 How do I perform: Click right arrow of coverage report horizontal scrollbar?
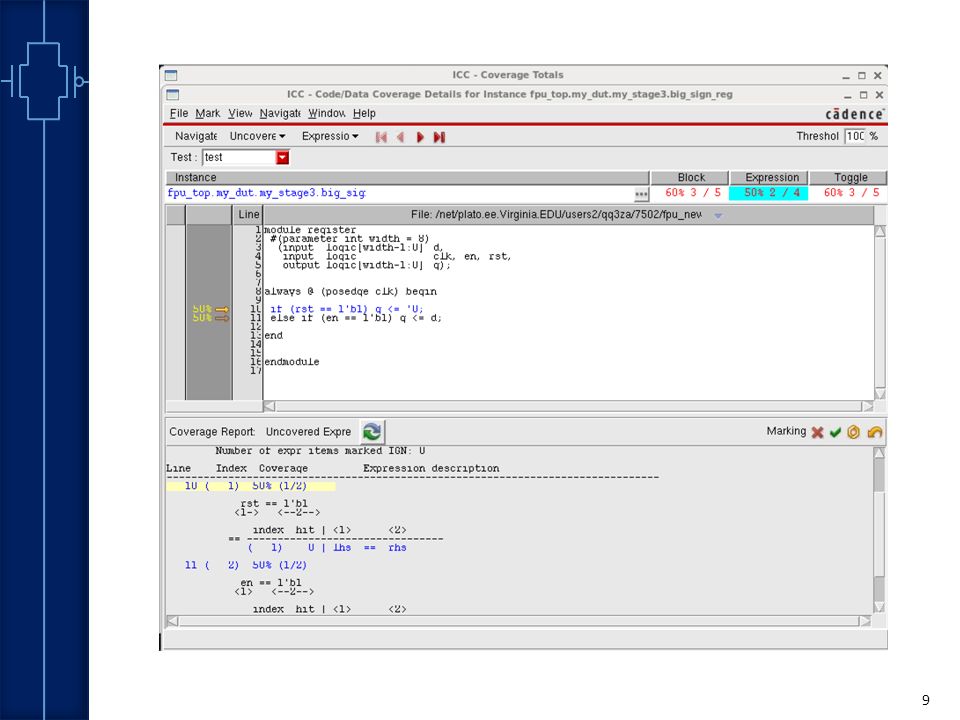tap(864, 621)
